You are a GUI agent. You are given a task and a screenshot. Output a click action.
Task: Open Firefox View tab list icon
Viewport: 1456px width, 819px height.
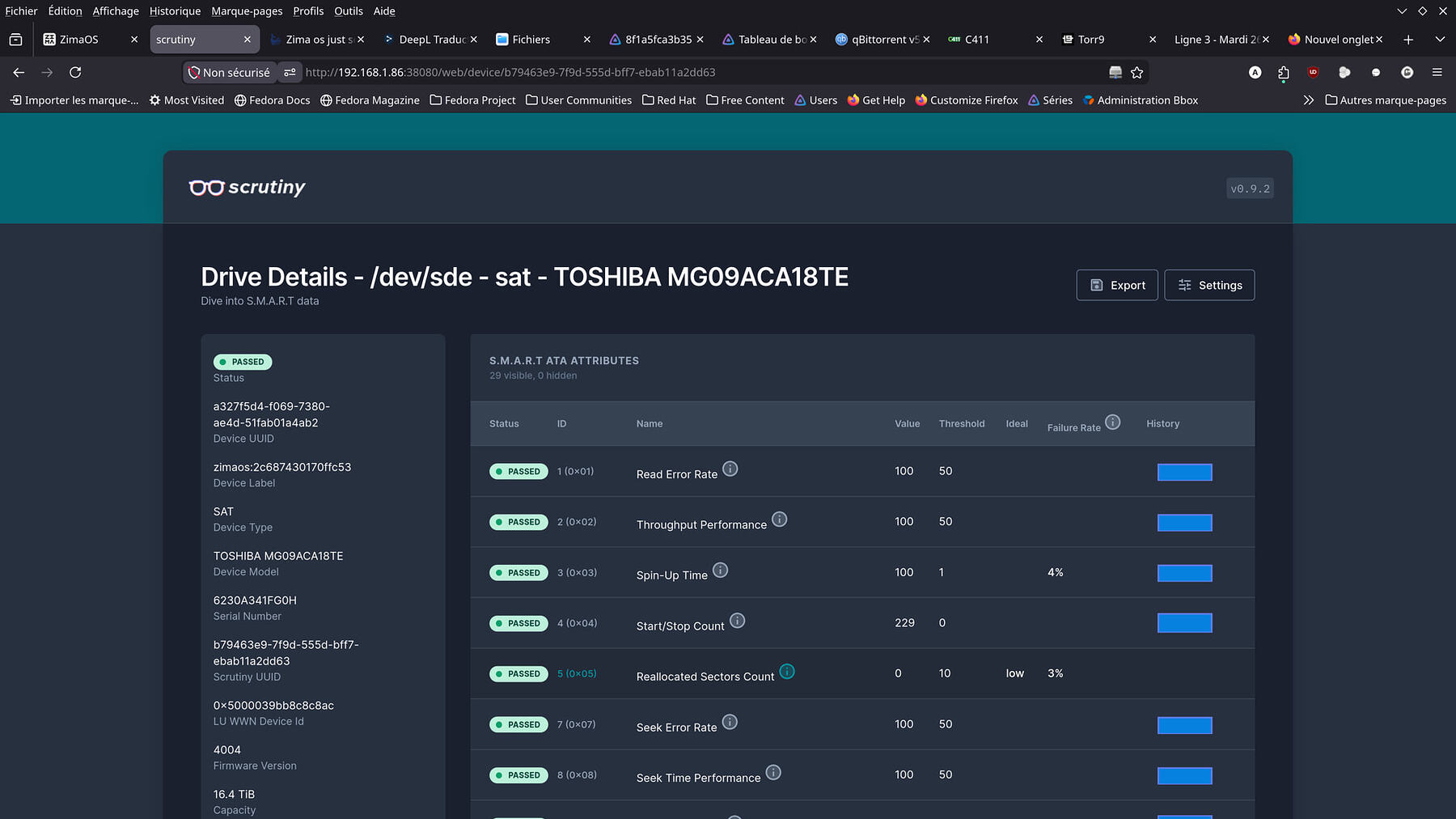[x=15, y=39]
